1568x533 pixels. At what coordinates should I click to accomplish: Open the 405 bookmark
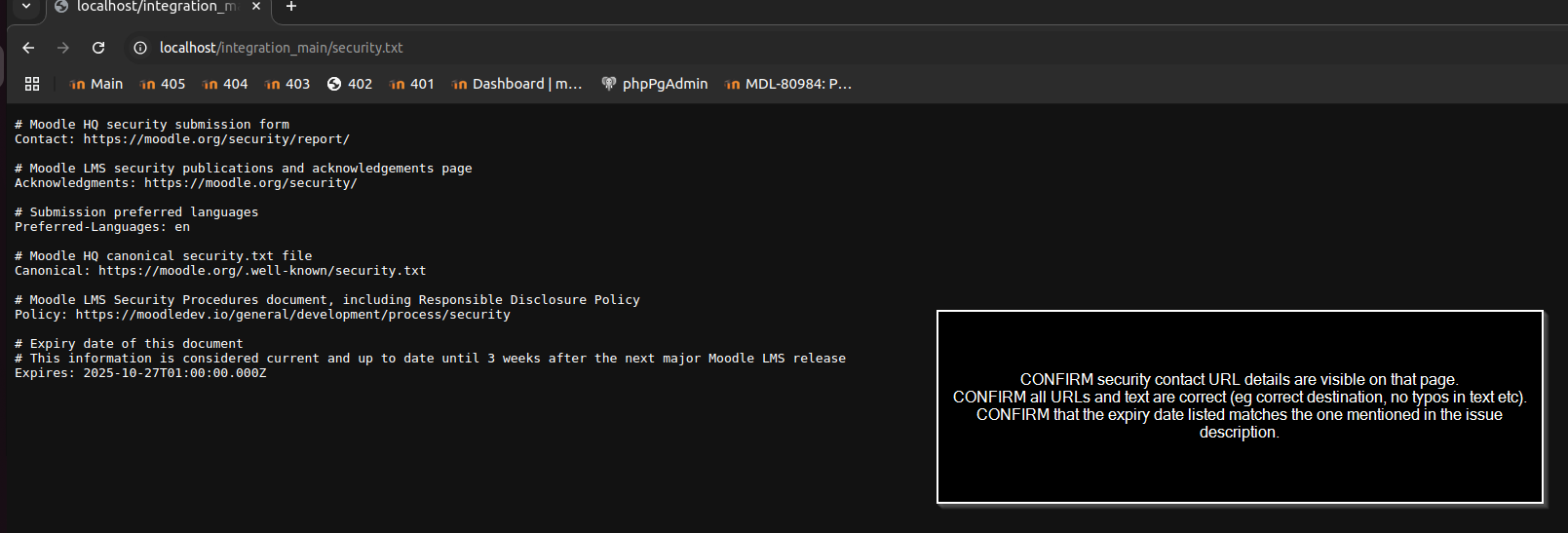[x=162, y=84]
